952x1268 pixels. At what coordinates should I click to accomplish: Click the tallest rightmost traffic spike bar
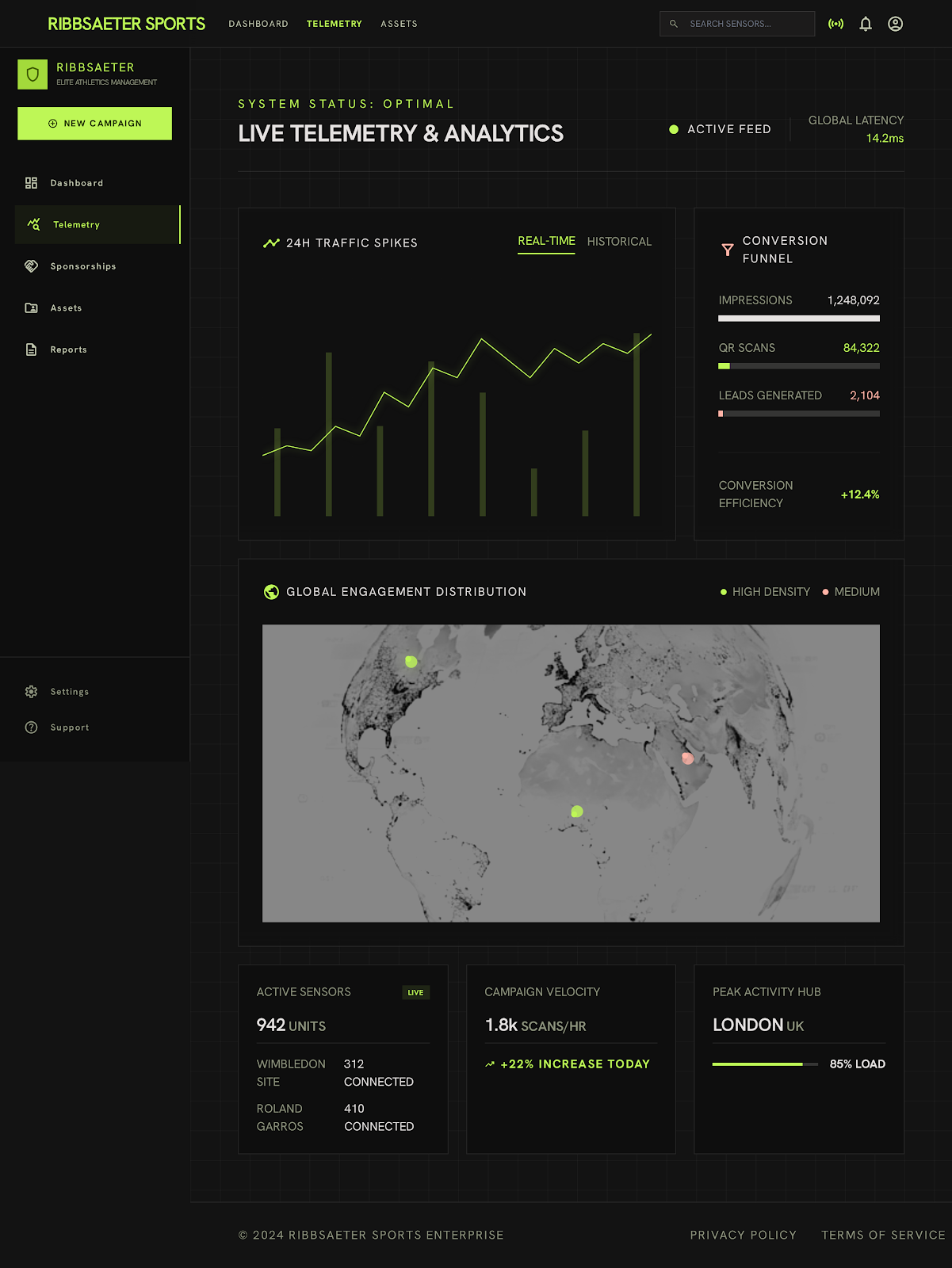pyautogui.click(x=637, y=425)
